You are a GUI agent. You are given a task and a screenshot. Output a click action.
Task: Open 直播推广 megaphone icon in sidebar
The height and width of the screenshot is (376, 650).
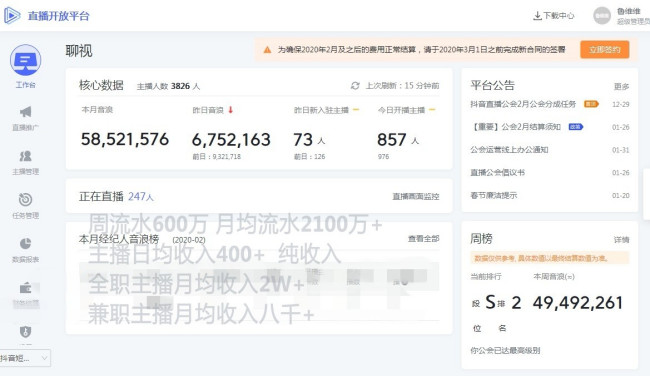click(x=26, y=112)
